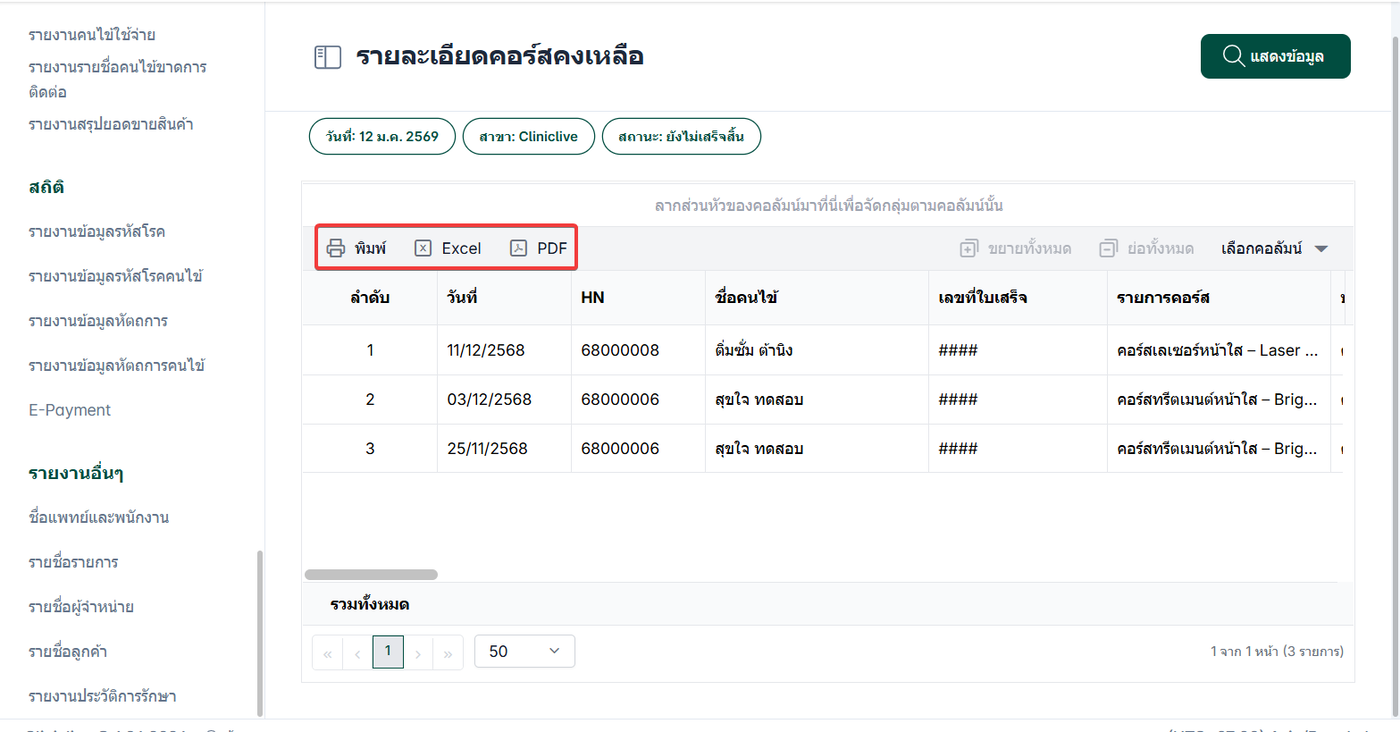
Task: Go to the next page arrow
Action: pos(418,654)
